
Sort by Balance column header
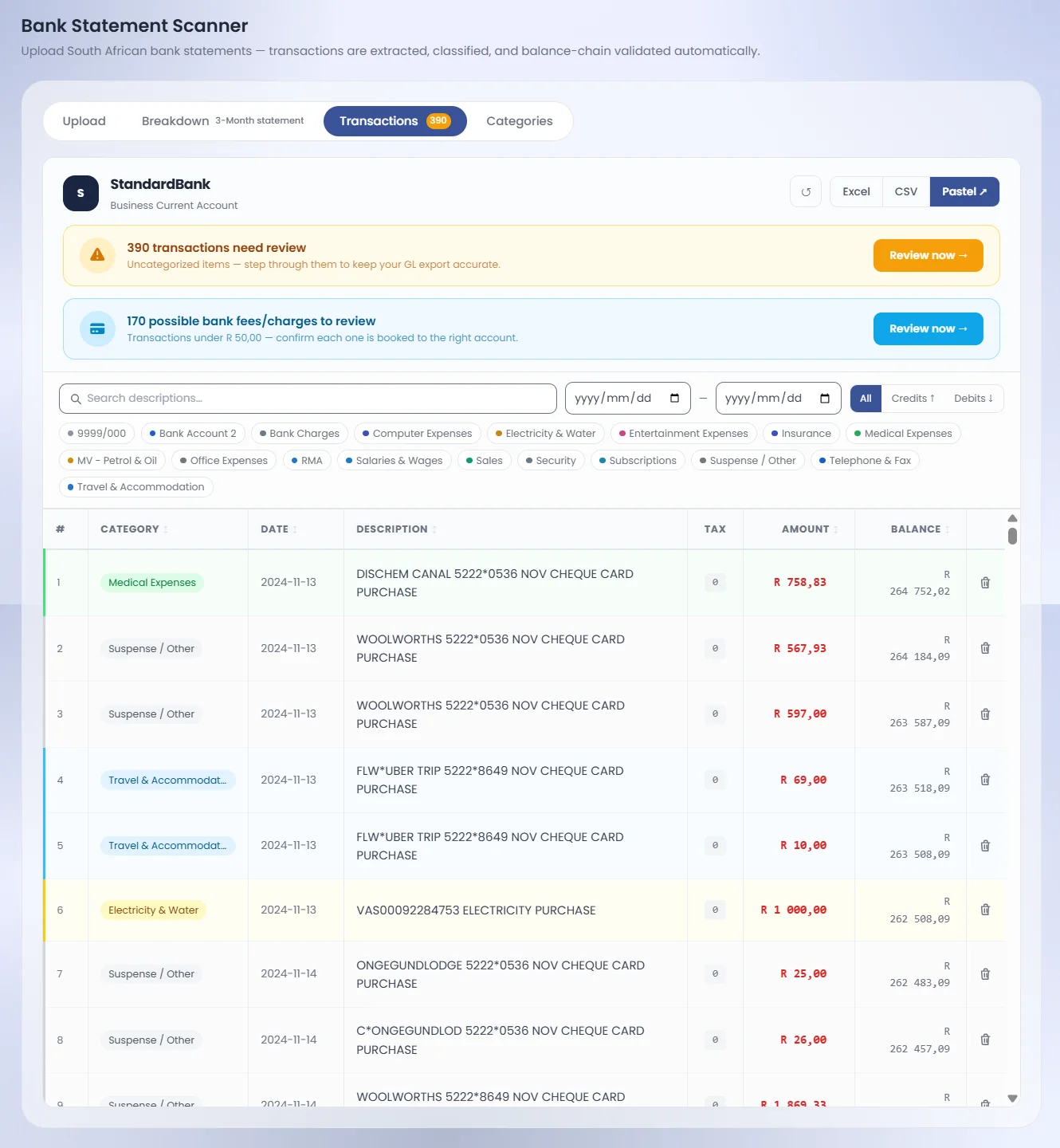[x=920, y=529]
